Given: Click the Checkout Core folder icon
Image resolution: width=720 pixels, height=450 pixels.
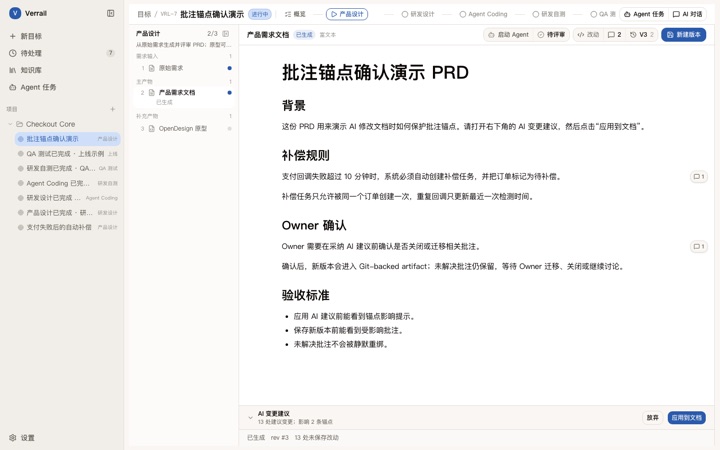Looking at the screenshot, I should click(19, 124).
